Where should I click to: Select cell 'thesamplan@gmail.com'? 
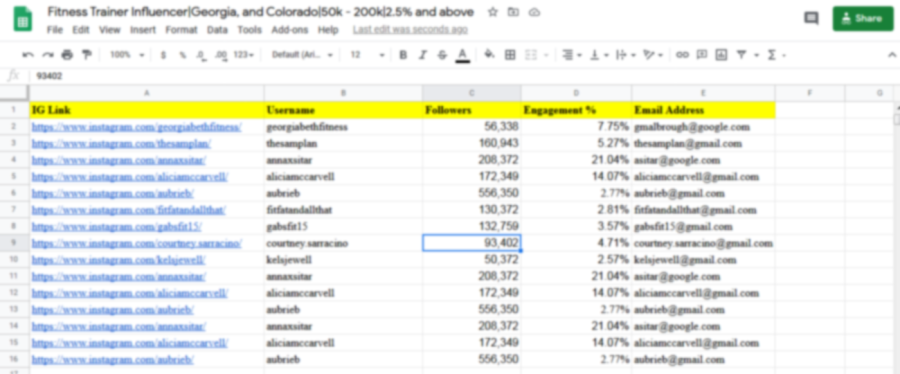coord(703,144)
